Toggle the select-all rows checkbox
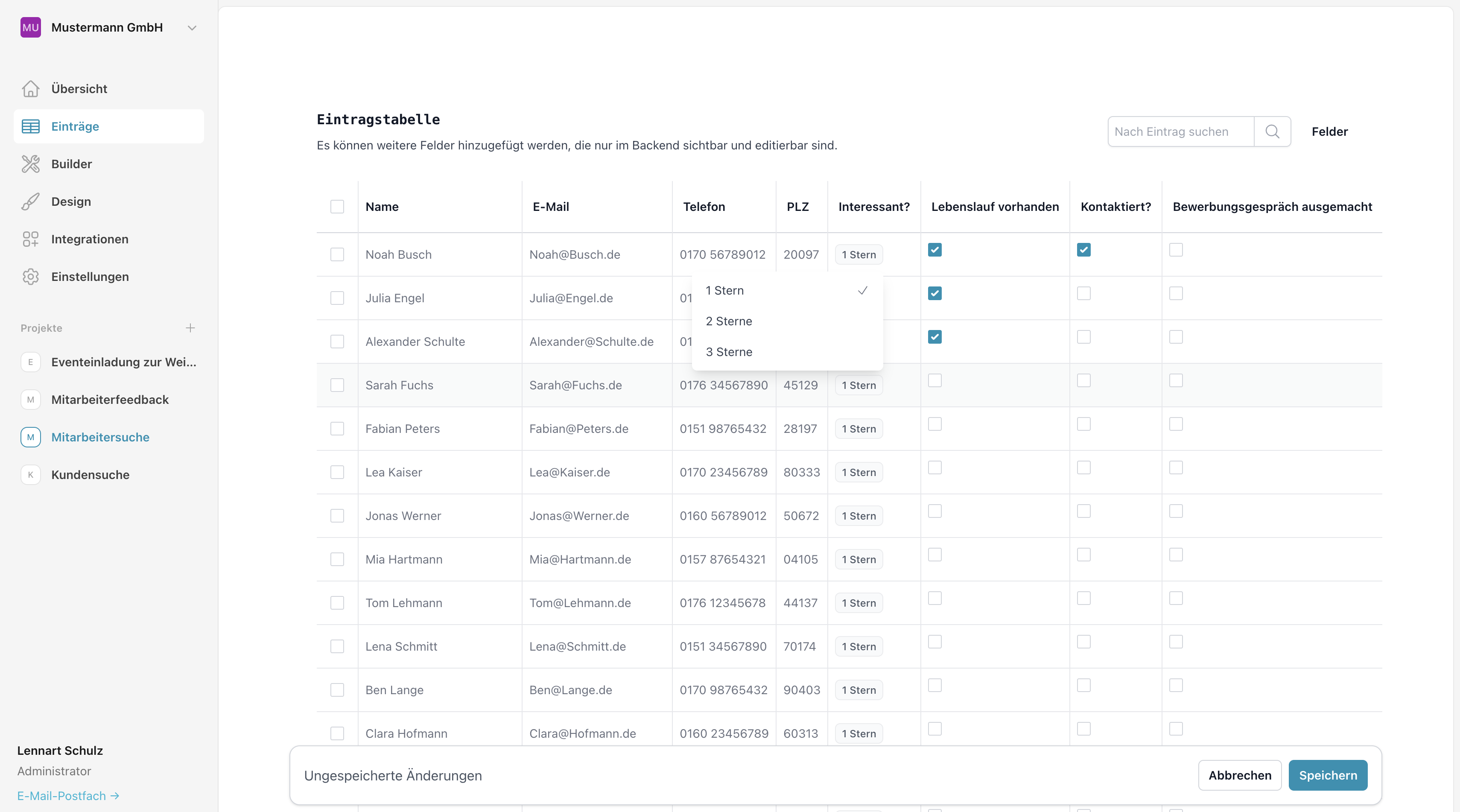This screenshot has width=1460, height=812. (337, 206)
